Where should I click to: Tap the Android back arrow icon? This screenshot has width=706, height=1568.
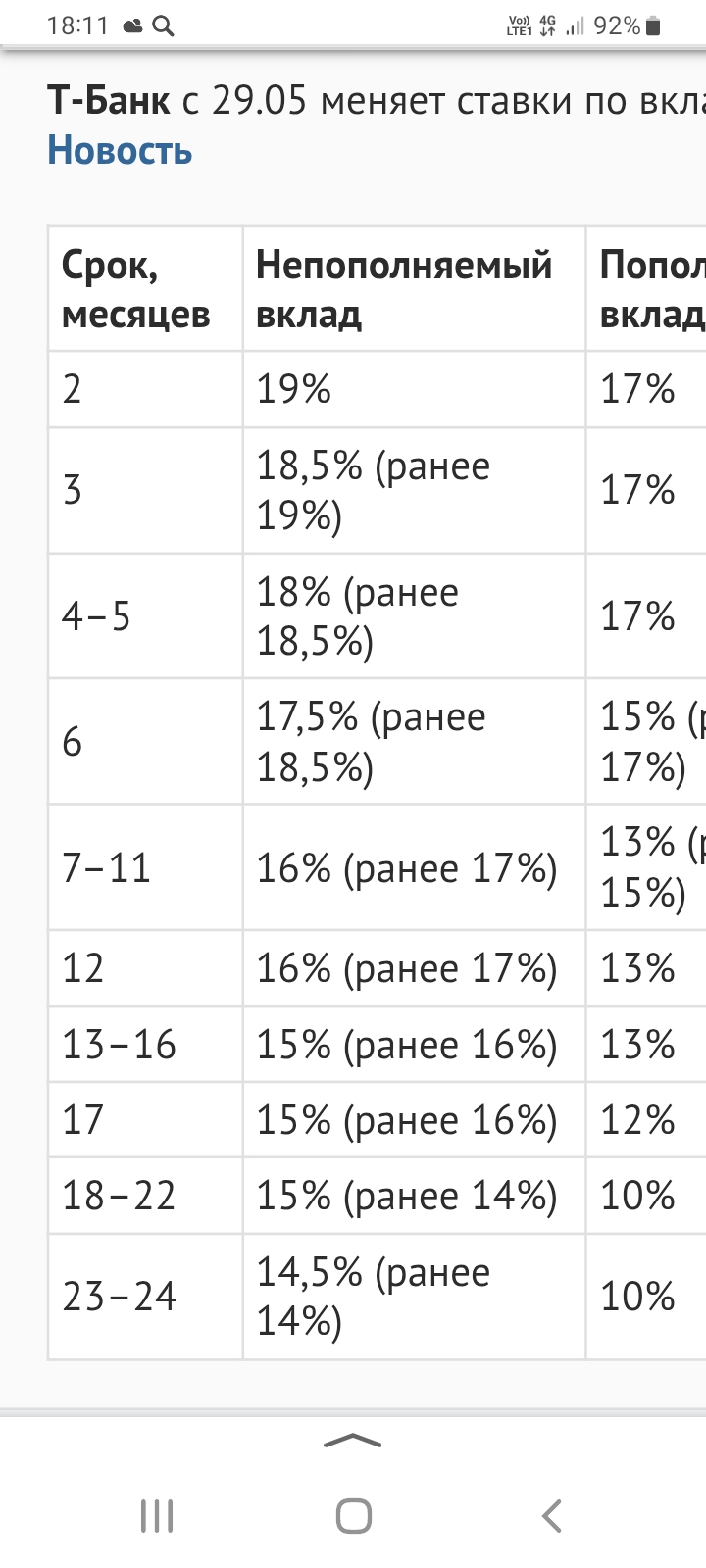(551, 1516)
